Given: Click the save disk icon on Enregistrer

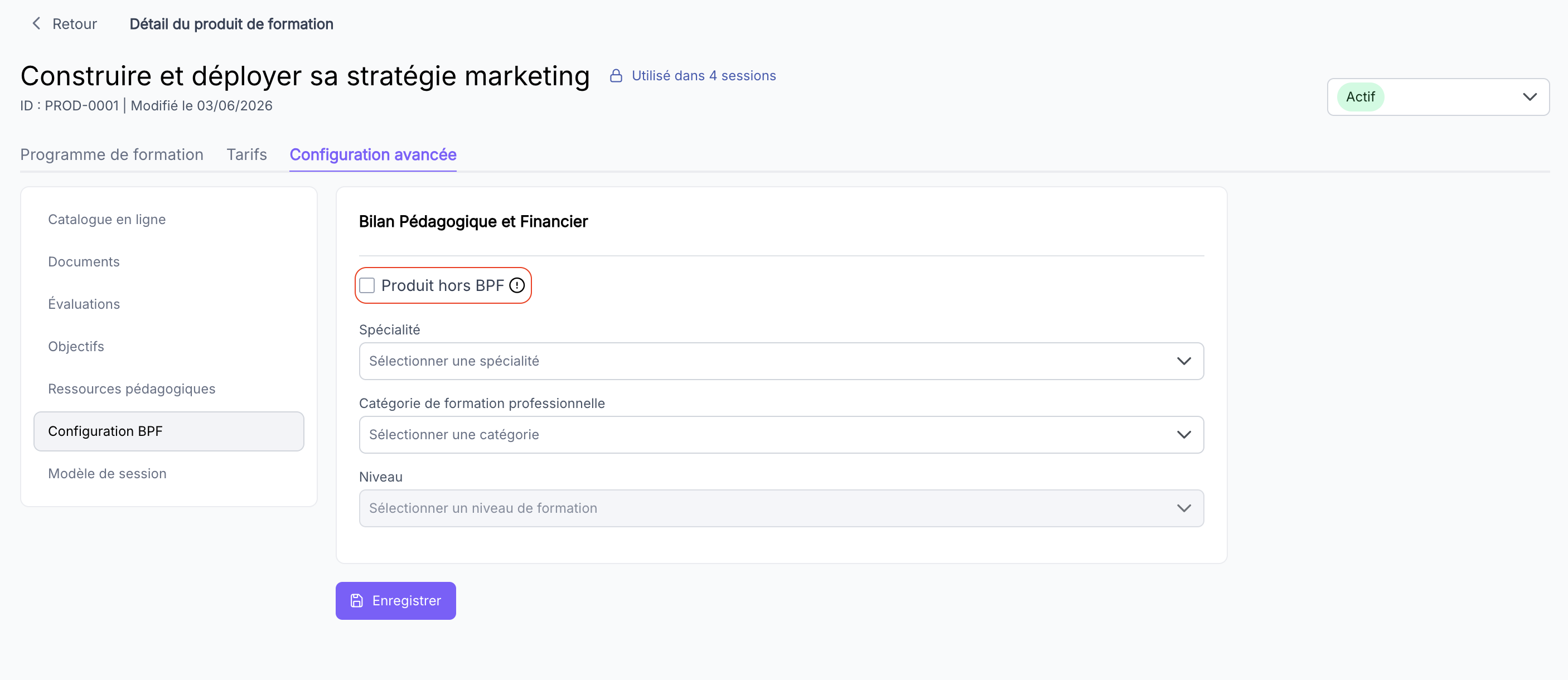Looking at the screenshot, I should pos(357,601).
